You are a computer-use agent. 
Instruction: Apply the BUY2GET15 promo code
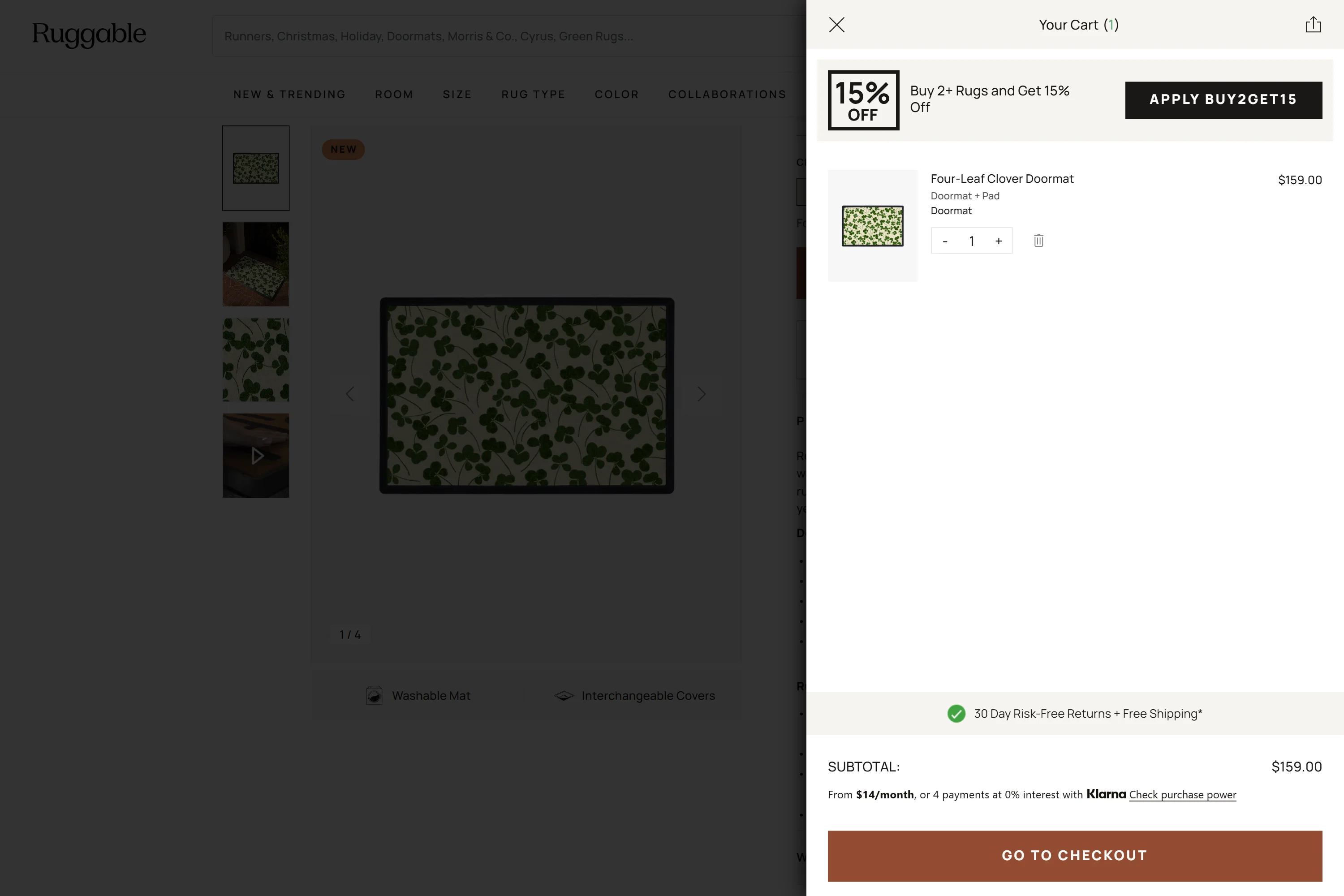(x=1223, y=100)
